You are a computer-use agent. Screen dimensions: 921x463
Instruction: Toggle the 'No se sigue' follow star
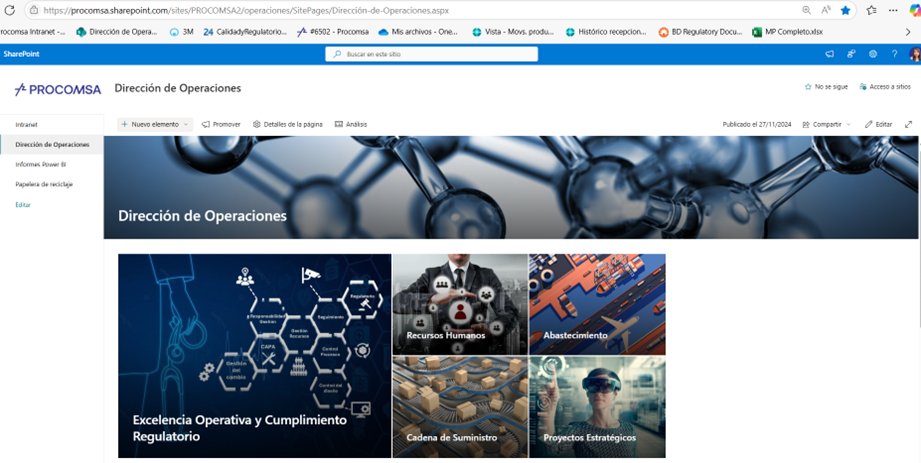(826, 87)
